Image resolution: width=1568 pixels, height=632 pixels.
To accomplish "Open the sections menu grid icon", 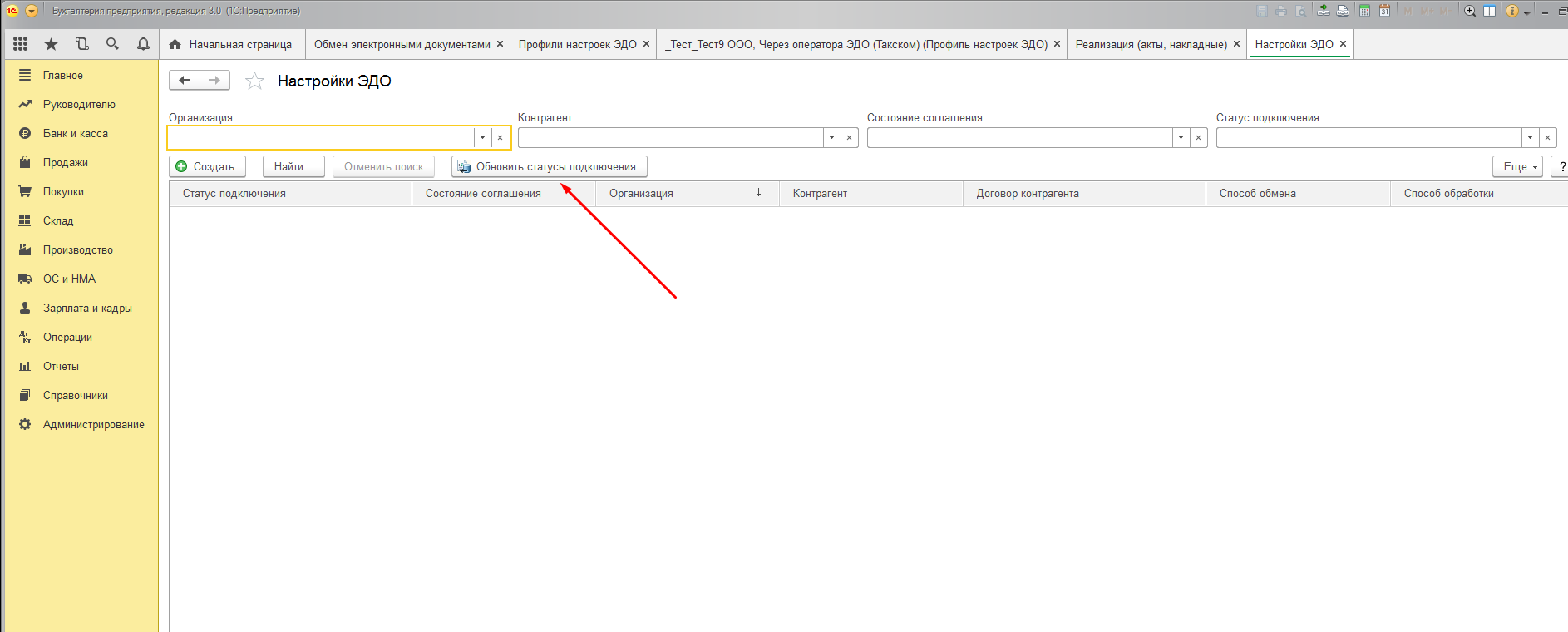I will pyautogui.click(x=21, y=44).
